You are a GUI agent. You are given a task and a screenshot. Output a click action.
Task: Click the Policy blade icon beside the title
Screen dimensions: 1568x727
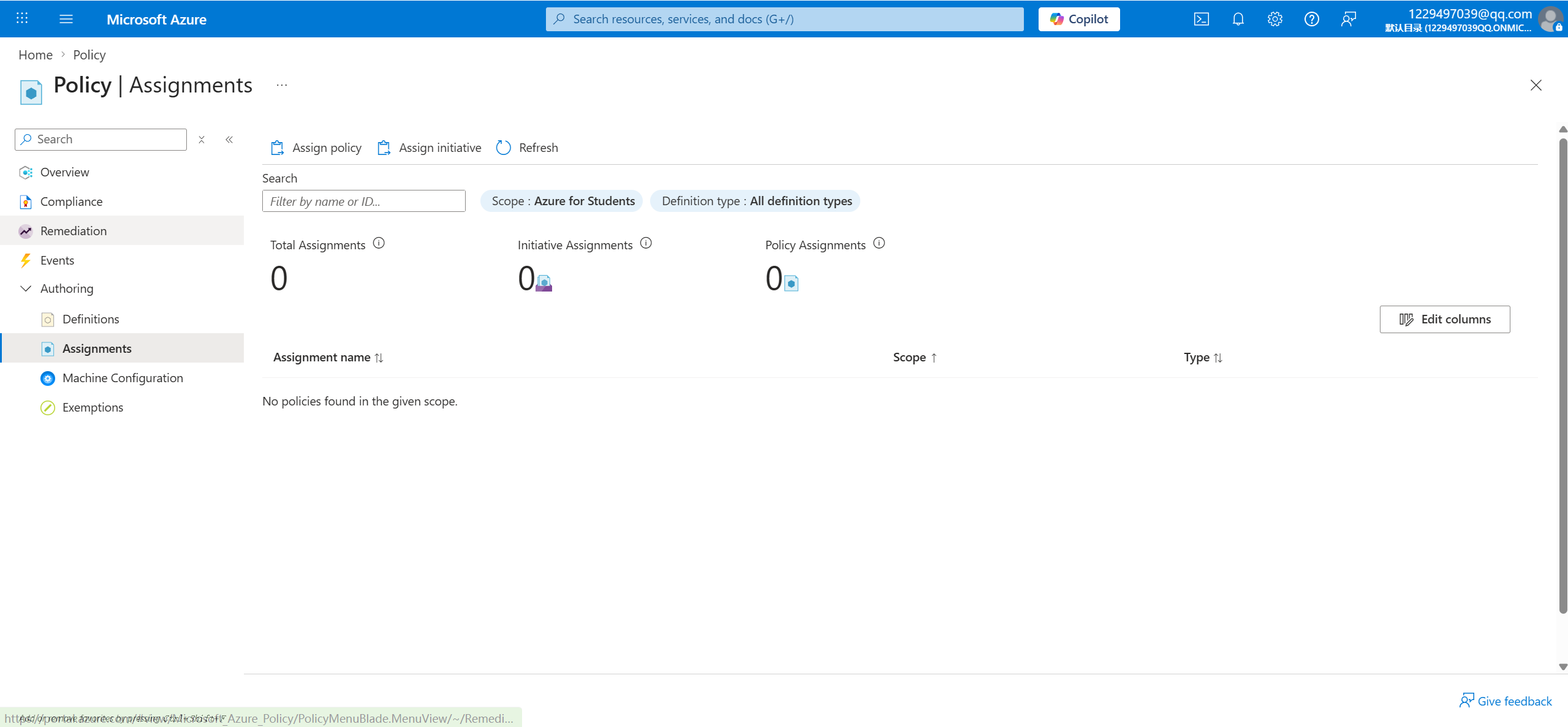pos(31,92)
